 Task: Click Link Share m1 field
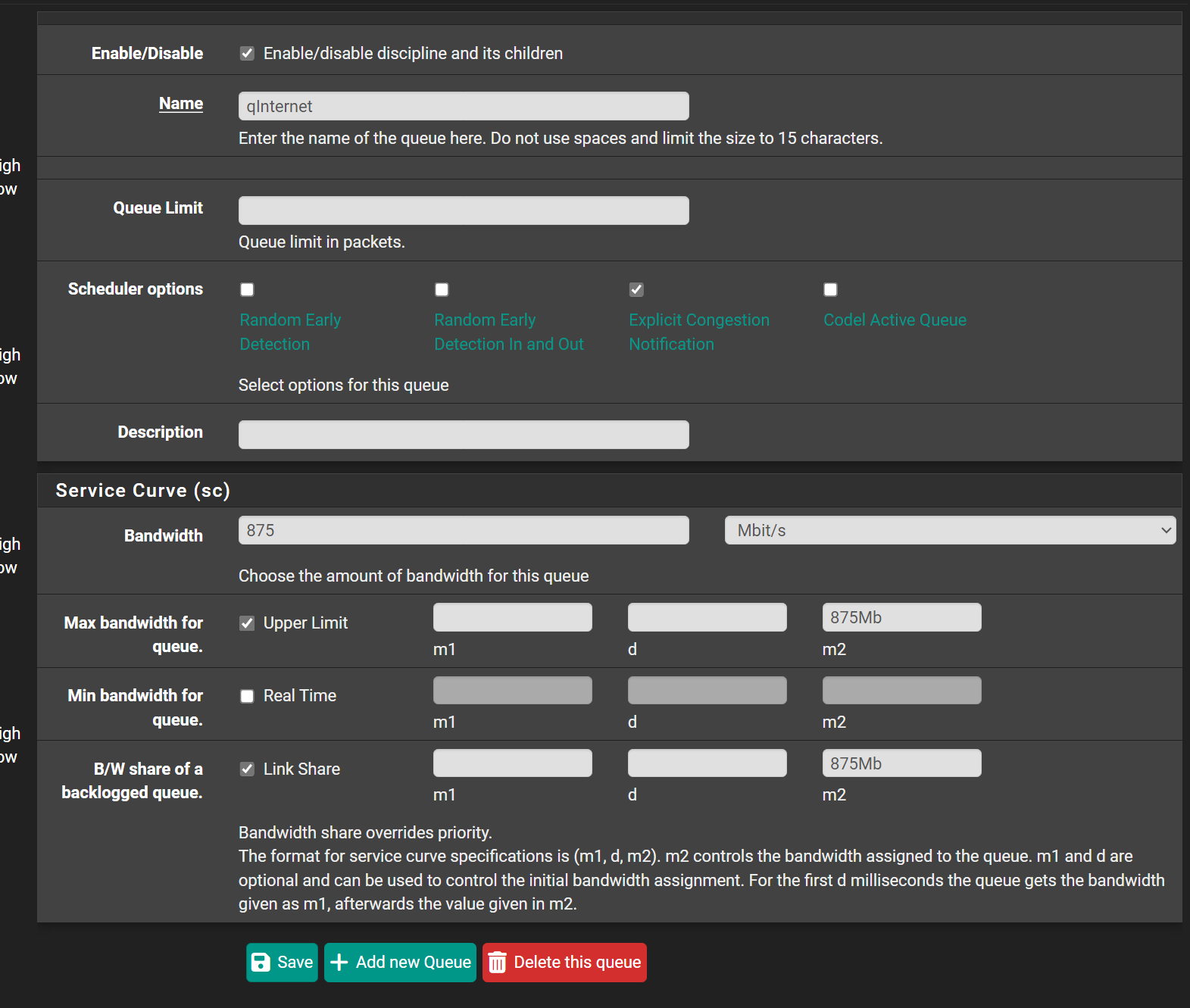pyautogui.click(x=513, y=763)
